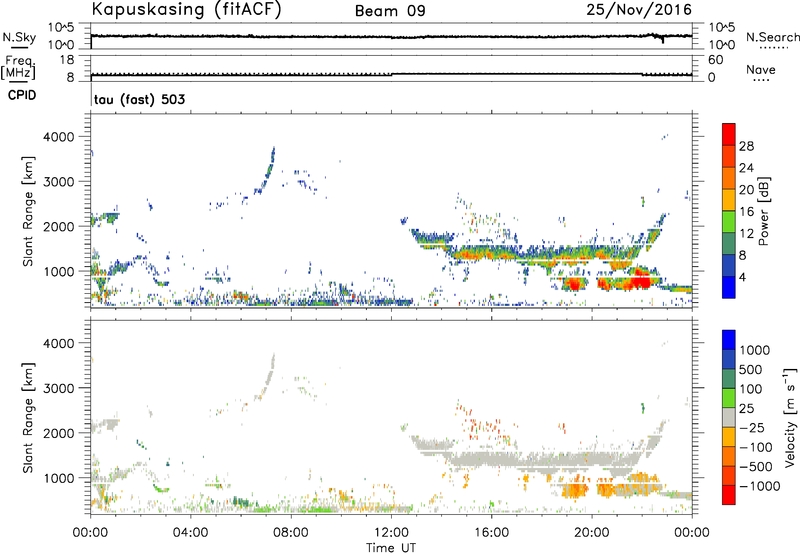800x554 pixels.
Task: Click the '18' frequency axis tick
Action: (67, 60)
